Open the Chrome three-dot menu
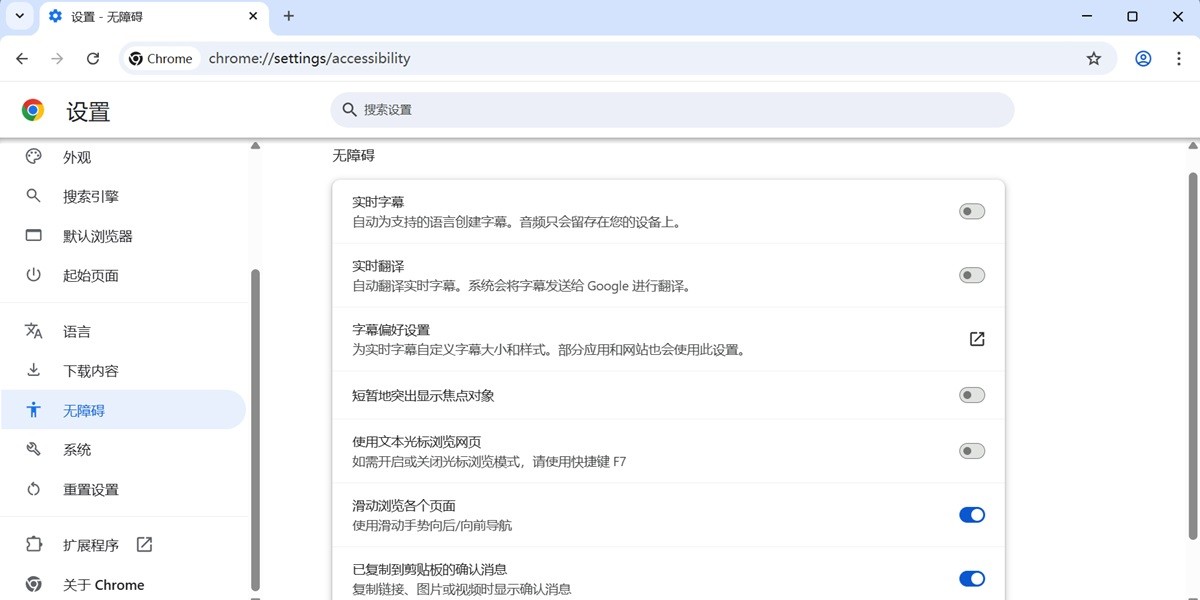This screenshot has width=1200, height=600. [x=1181, y=58]
